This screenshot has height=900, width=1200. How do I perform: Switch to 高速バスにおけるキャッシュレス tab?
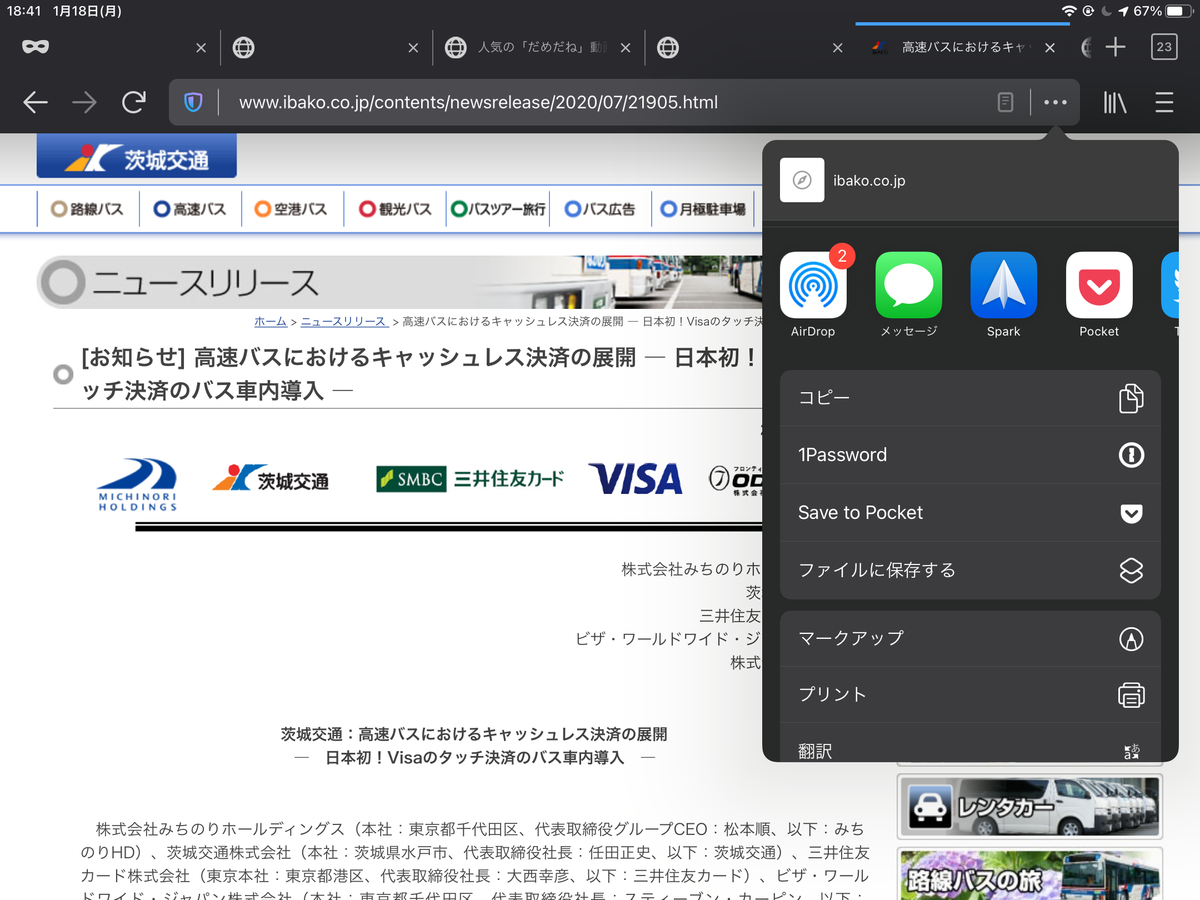961,47
